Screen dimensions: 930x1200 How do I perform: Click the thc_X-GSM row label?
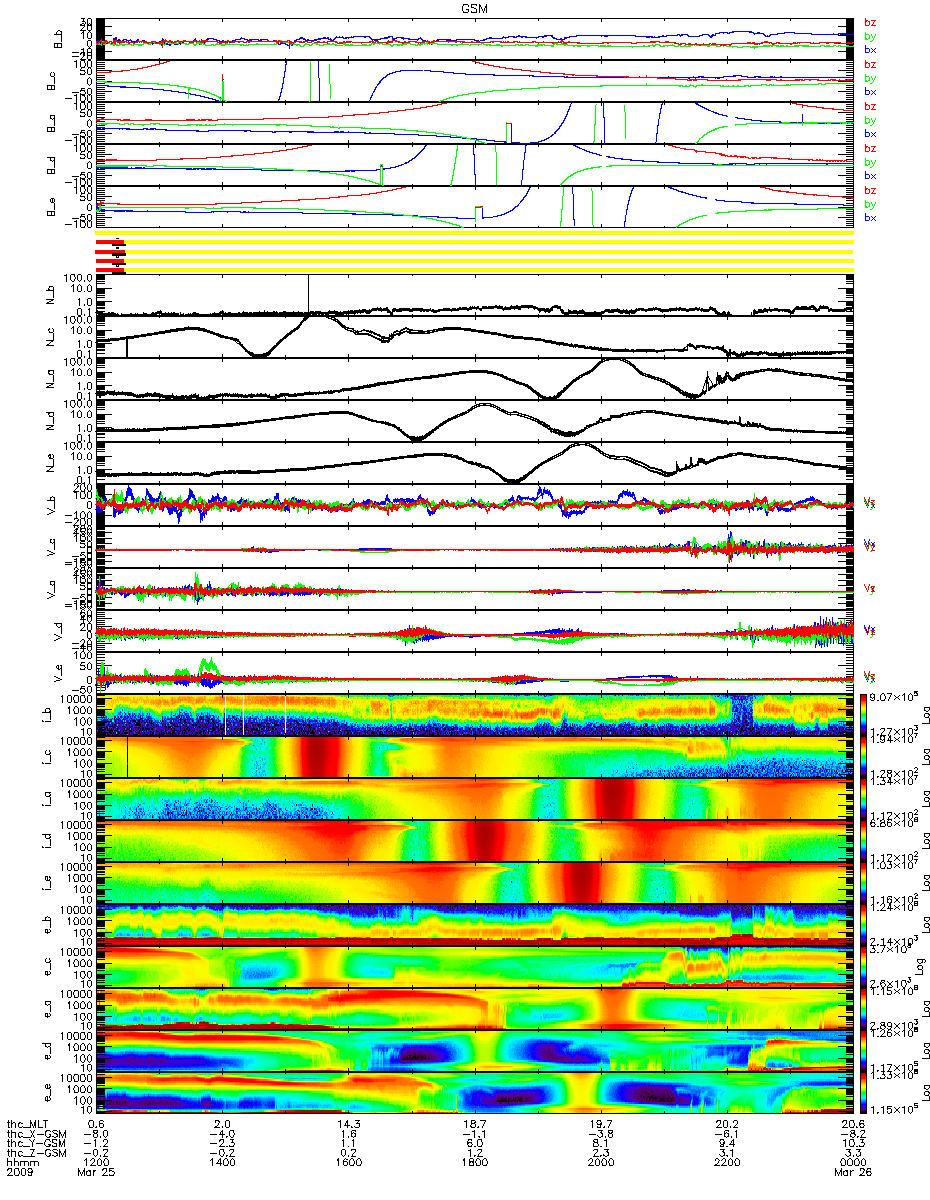37,1133
